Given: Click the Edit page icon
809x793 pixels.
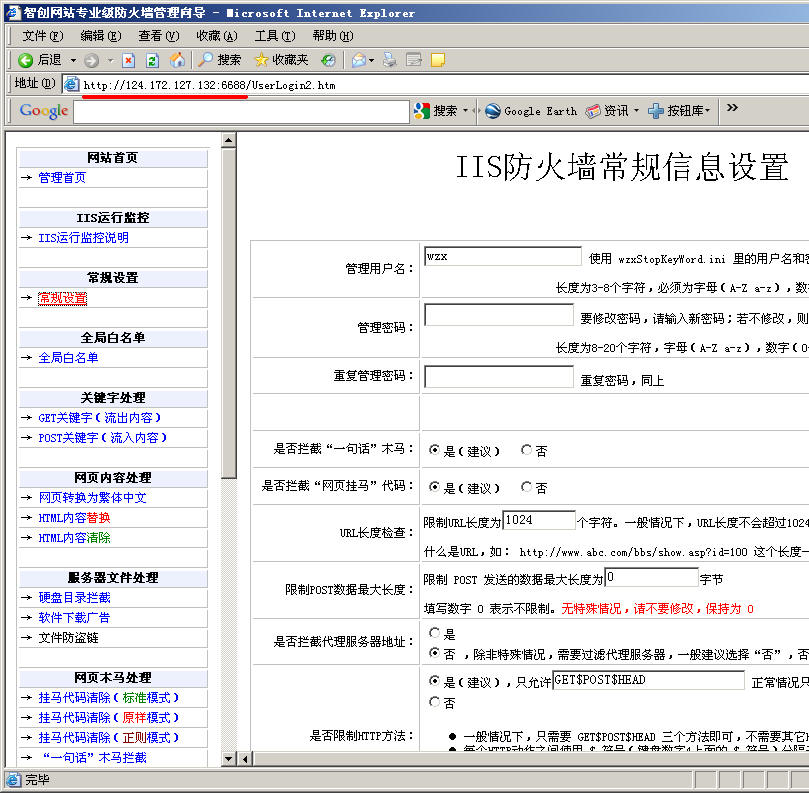Looking at the screenshot, I should (x=414, y=60).
